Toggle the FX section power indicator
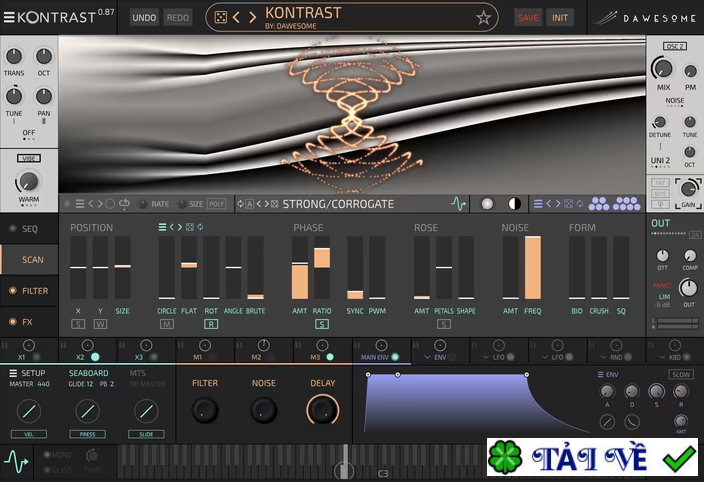704x482 pixels. pyautogui.click(x=13, y=322)
